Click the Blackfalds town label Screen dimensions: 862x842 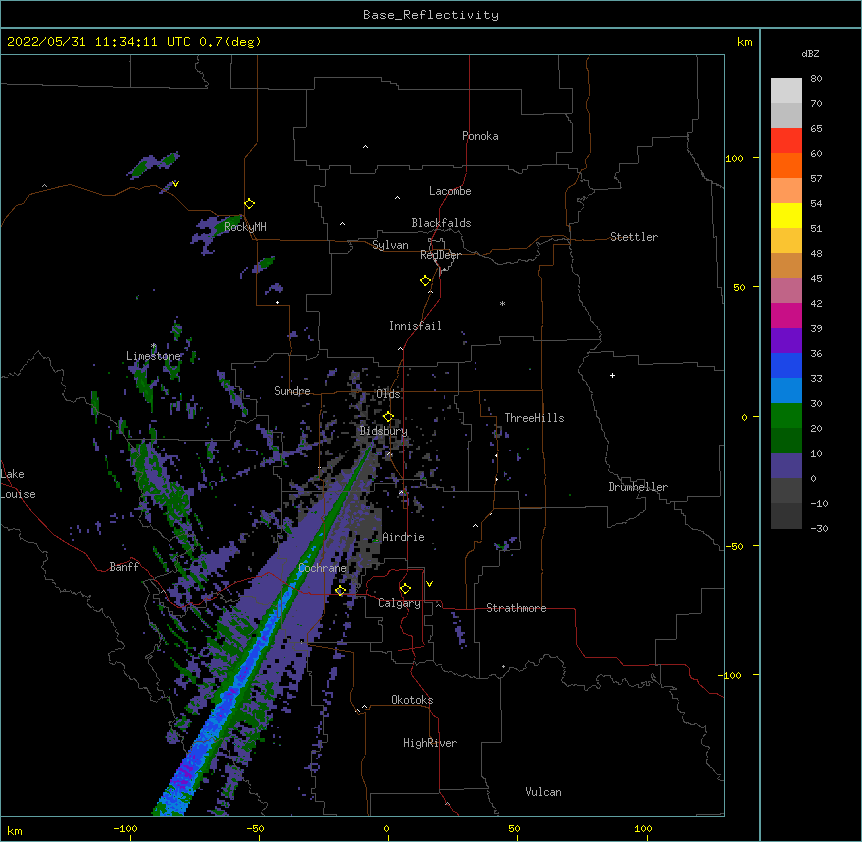(x=441, y=223)
